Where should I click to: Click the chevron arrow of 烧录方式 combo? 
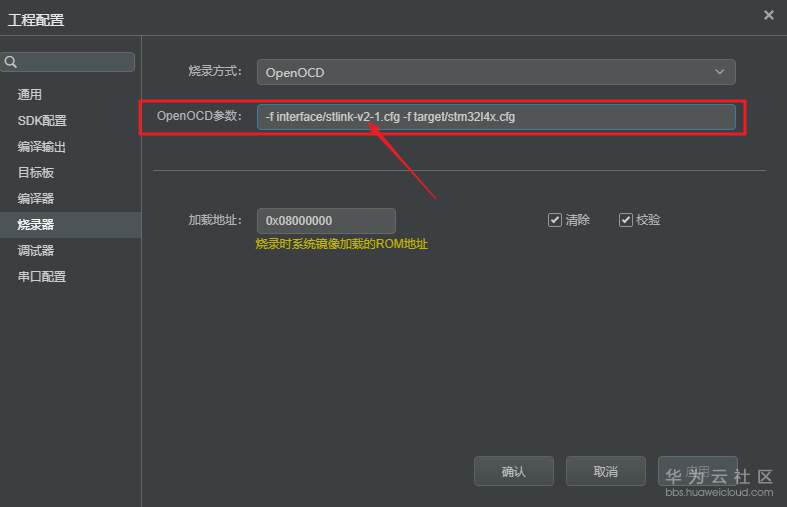(720, 72)
